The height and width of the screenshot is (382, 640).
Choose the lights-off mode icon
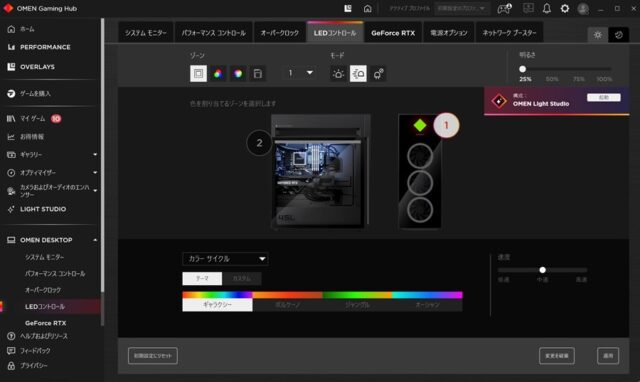coord(378,74)
